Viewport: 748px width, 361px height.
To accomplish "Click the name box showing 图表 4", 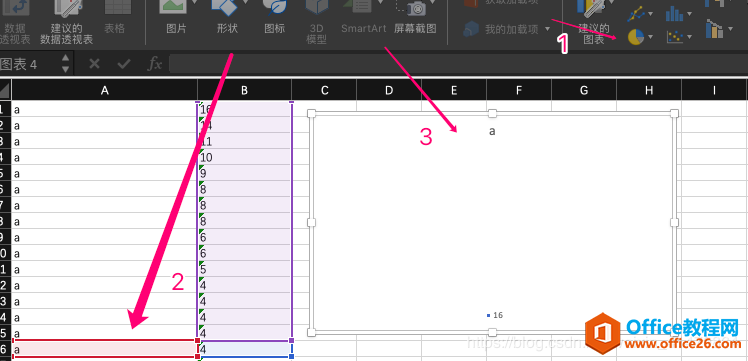I will click(x=29, y=64).
